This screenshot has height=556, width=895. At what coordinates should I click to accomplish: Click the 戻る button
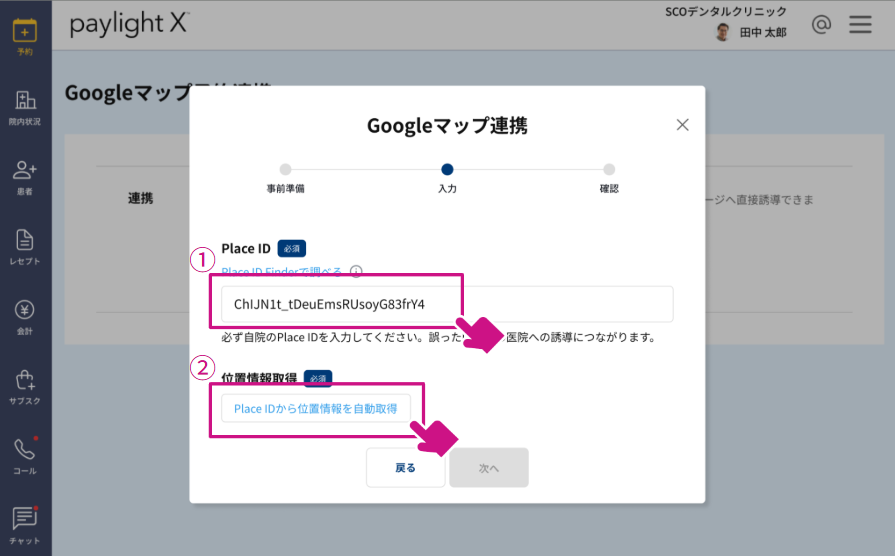click(405, 468)
